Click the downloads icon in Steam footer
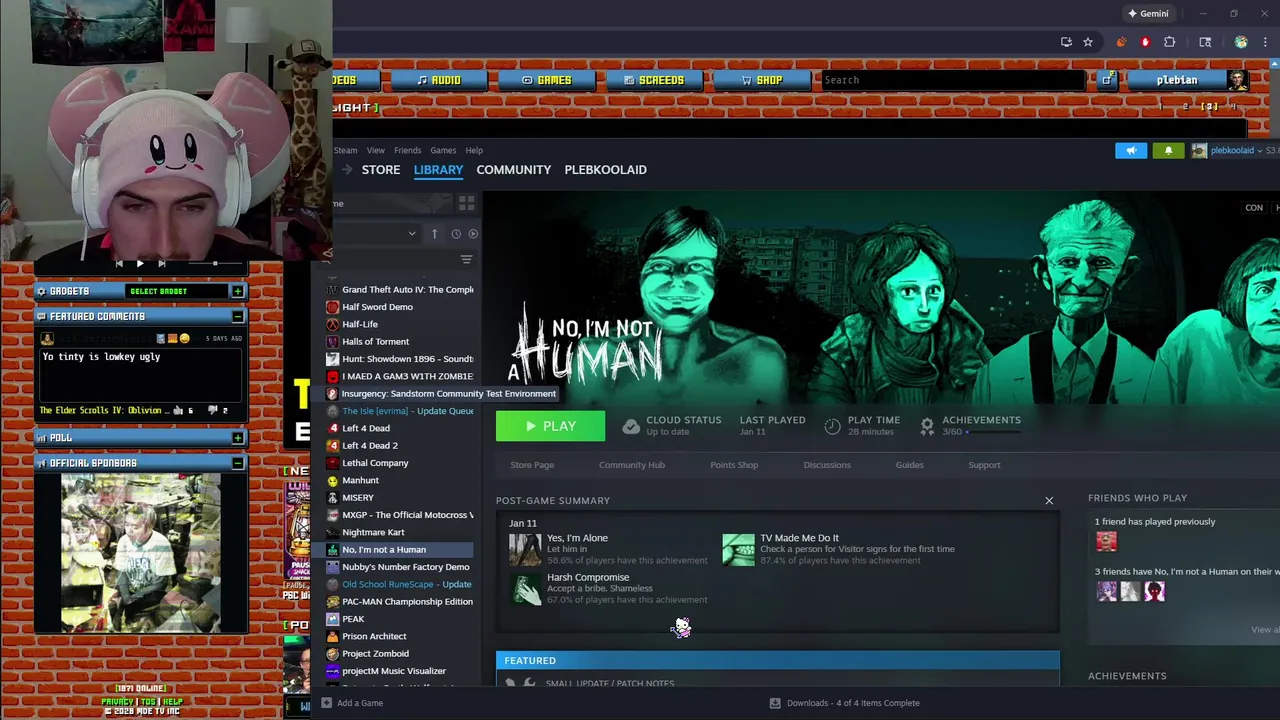This screenshot has height=720, width=1280. tap(774, 703)
